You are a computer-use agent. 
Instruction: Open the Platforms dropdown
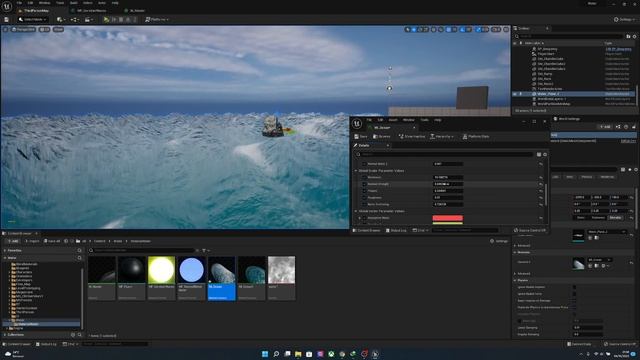157,19
